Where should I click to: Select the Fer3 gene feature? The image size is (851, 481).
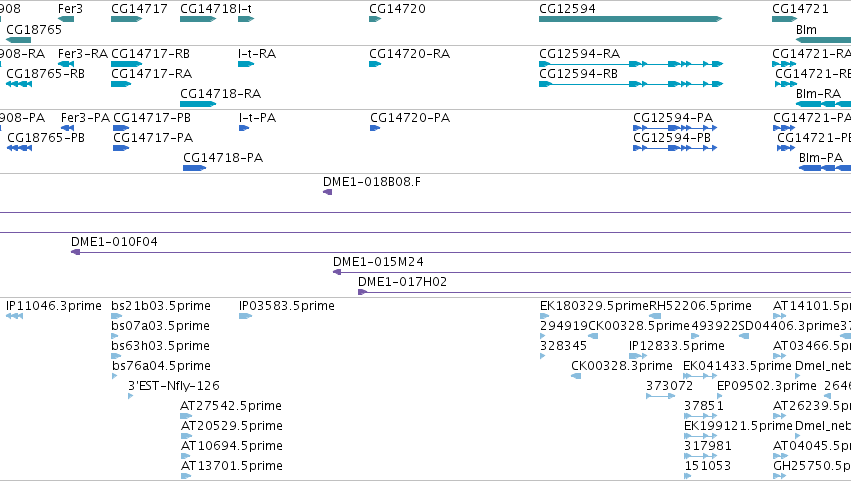[x=66, y=19]
